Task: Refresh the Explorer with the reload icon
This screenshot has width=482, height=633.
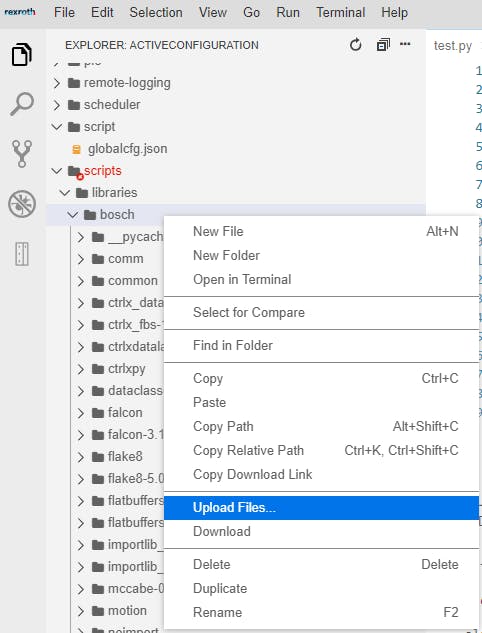Action: click(x=355, y=45)
